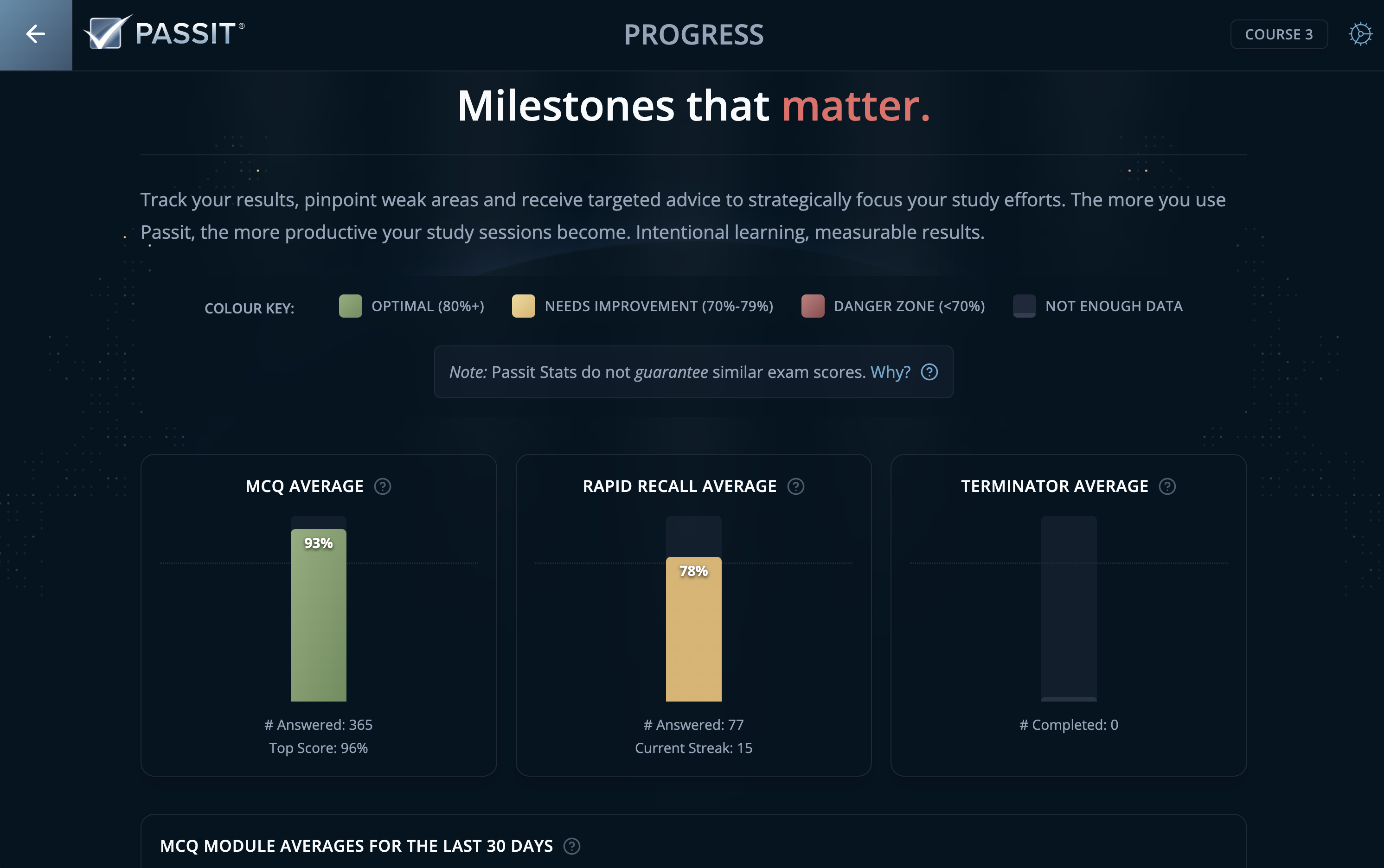Click the Why? link in the note

[x=890, y=372]
